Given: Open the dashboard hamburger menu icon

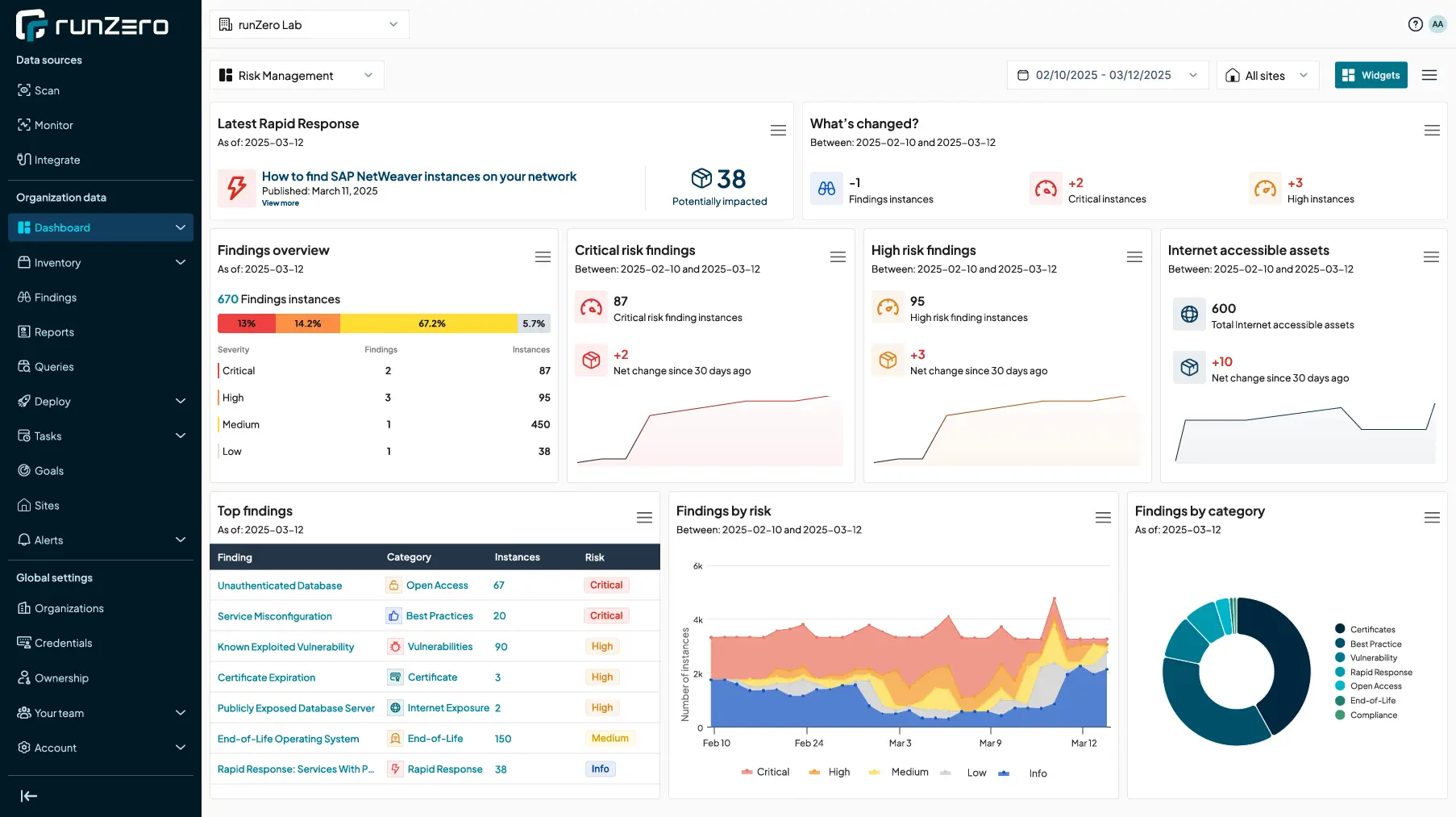Looking at the screenshot, I should (1429, 75).
